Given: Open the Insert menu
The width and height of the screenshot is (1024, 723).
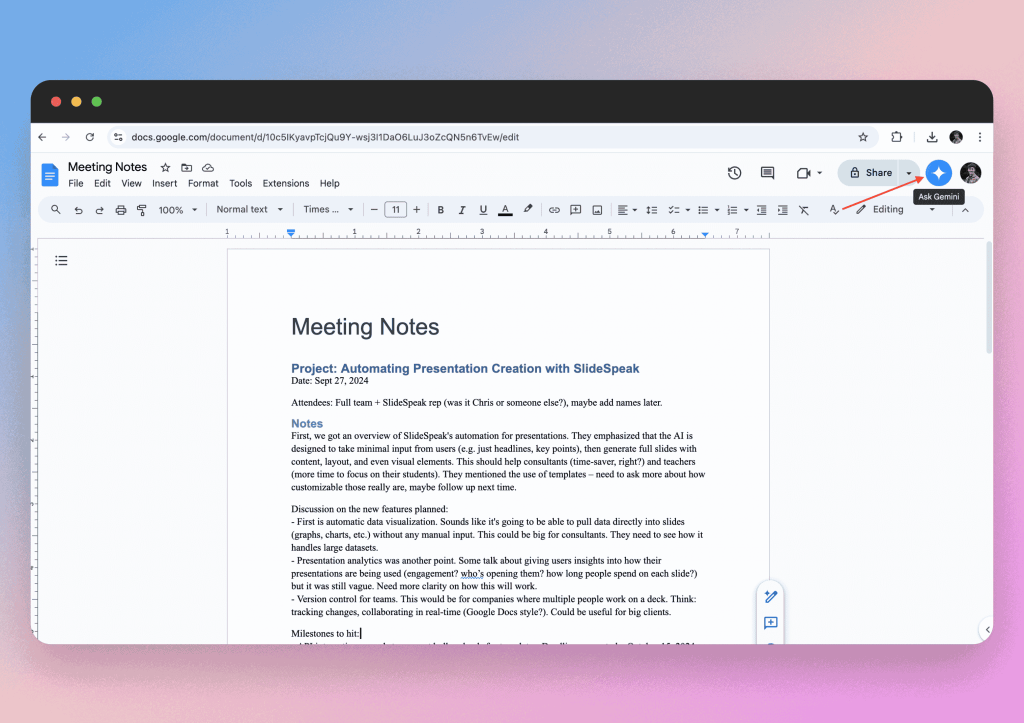Looking at the screenshot, I should point(165,184).
